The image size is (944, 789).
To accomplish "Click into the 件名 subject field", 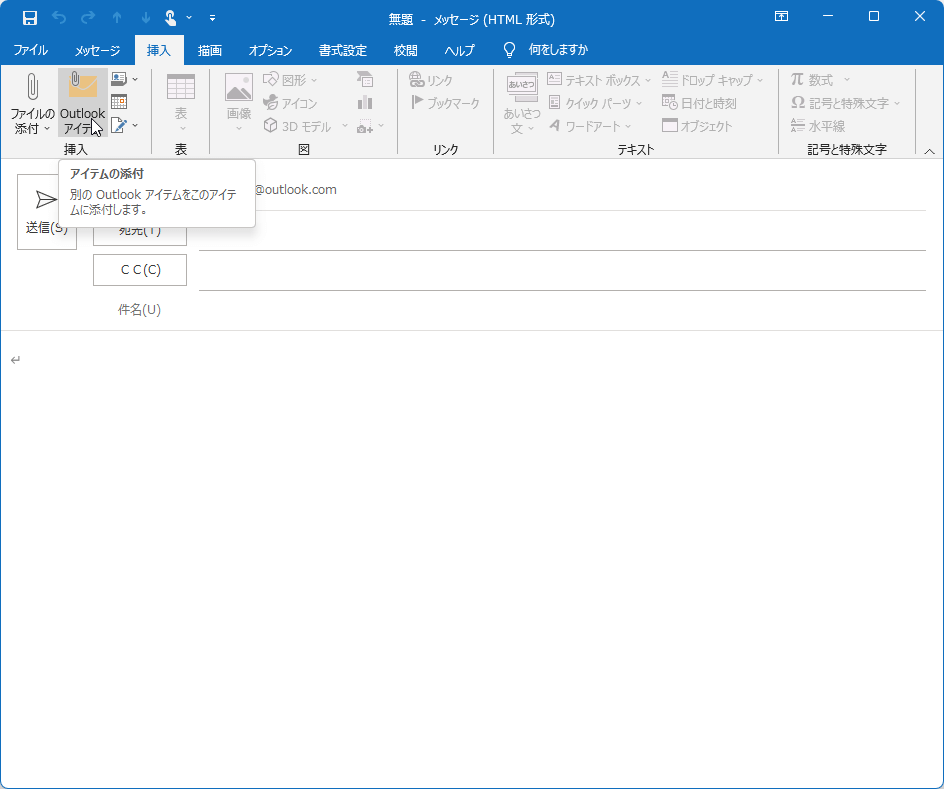I will point(562,310).
